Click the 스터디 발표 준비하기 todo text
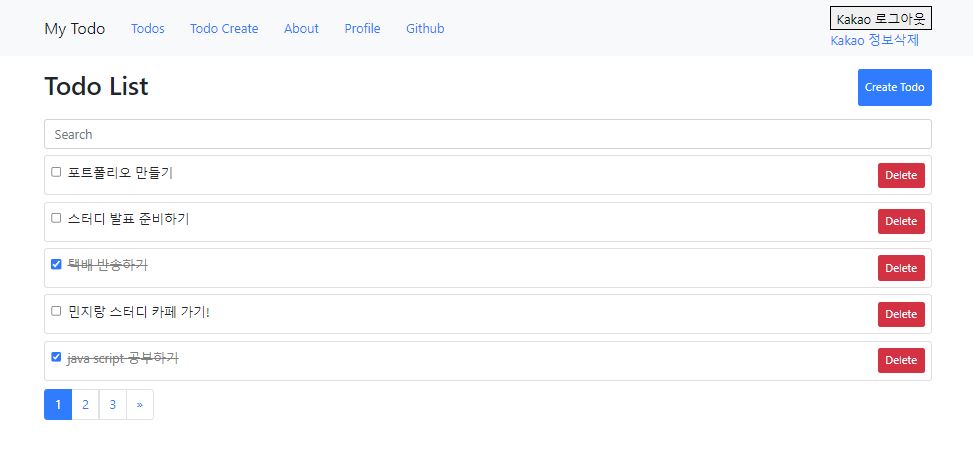The image size is (973, 471). pos(128,219)
